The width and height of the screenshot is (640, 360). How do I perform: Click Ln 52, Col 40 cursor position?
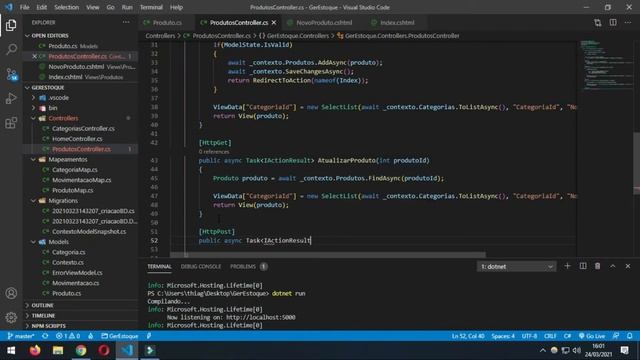(468, 336)
